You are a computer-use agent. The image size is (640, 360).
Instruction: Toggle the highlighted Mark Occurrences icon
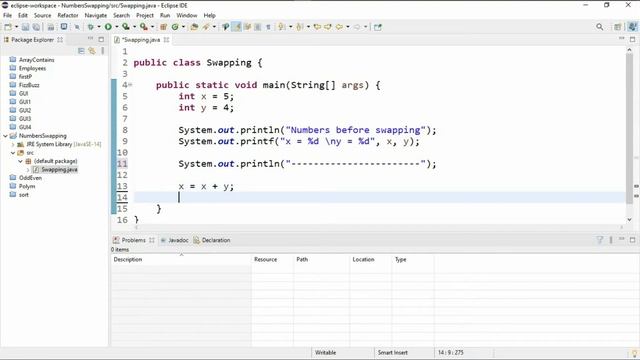click(236, 27)
